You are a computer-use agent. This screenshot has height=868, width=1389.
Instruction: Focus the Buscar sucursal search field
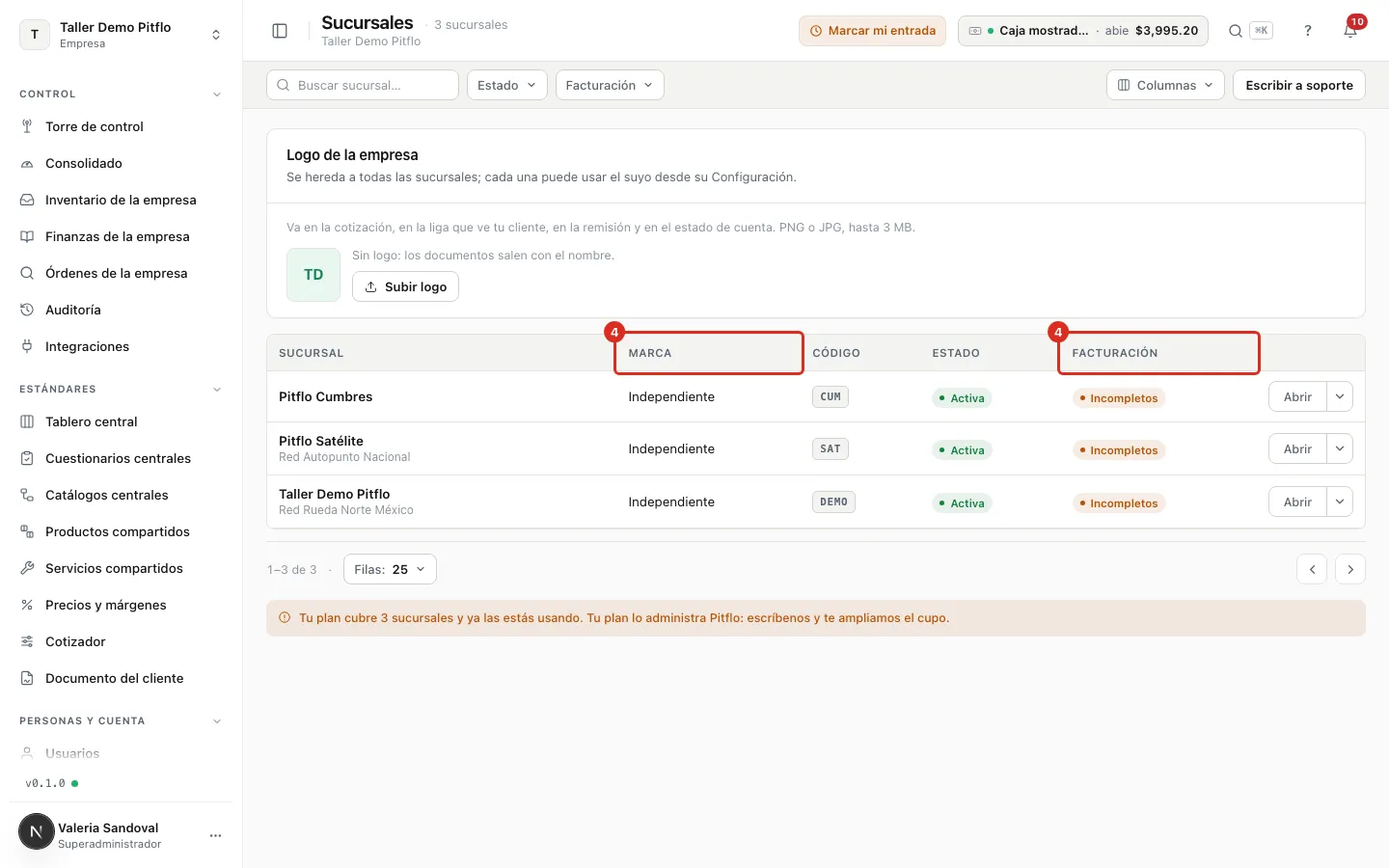pos(363,85)
